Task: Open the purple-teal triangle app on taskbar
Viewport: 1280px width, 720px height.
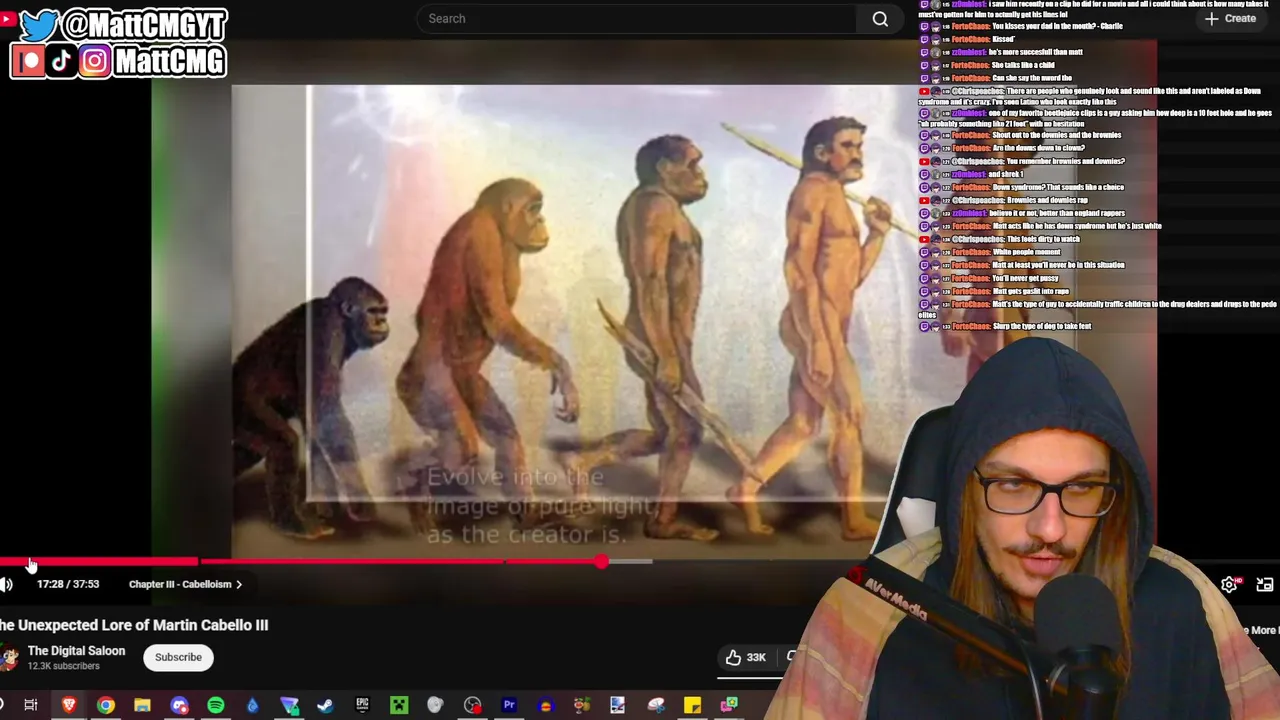Action: pos(289,706)
